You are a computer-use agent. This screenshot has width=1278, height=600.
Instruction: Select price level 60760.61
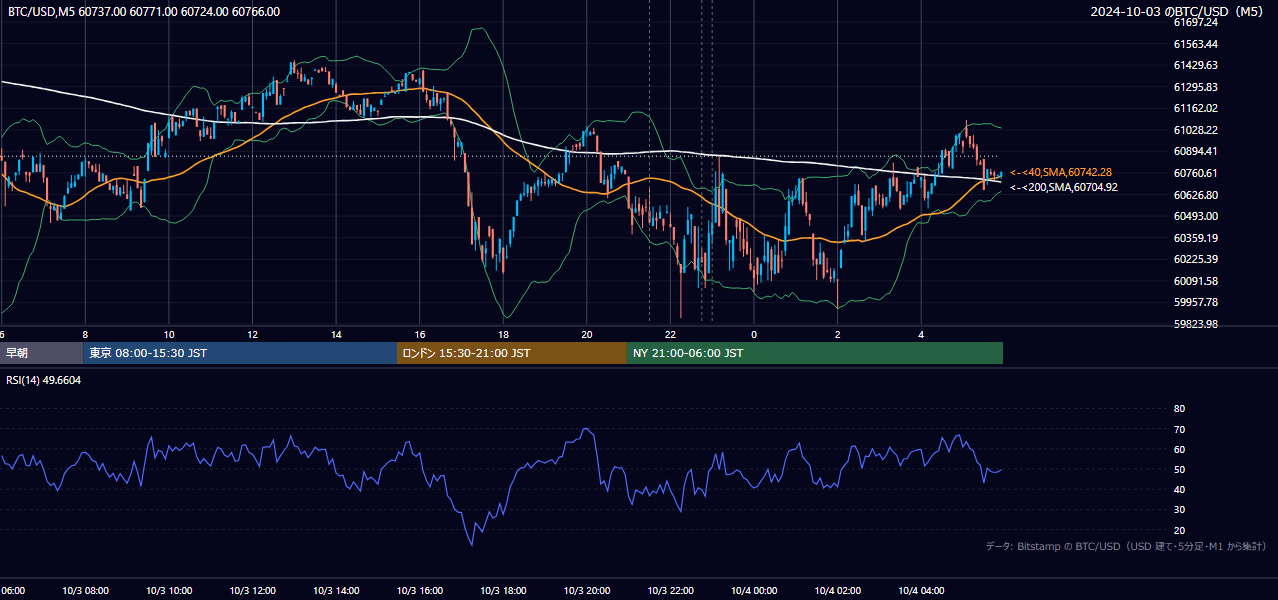pos(1195,173)
